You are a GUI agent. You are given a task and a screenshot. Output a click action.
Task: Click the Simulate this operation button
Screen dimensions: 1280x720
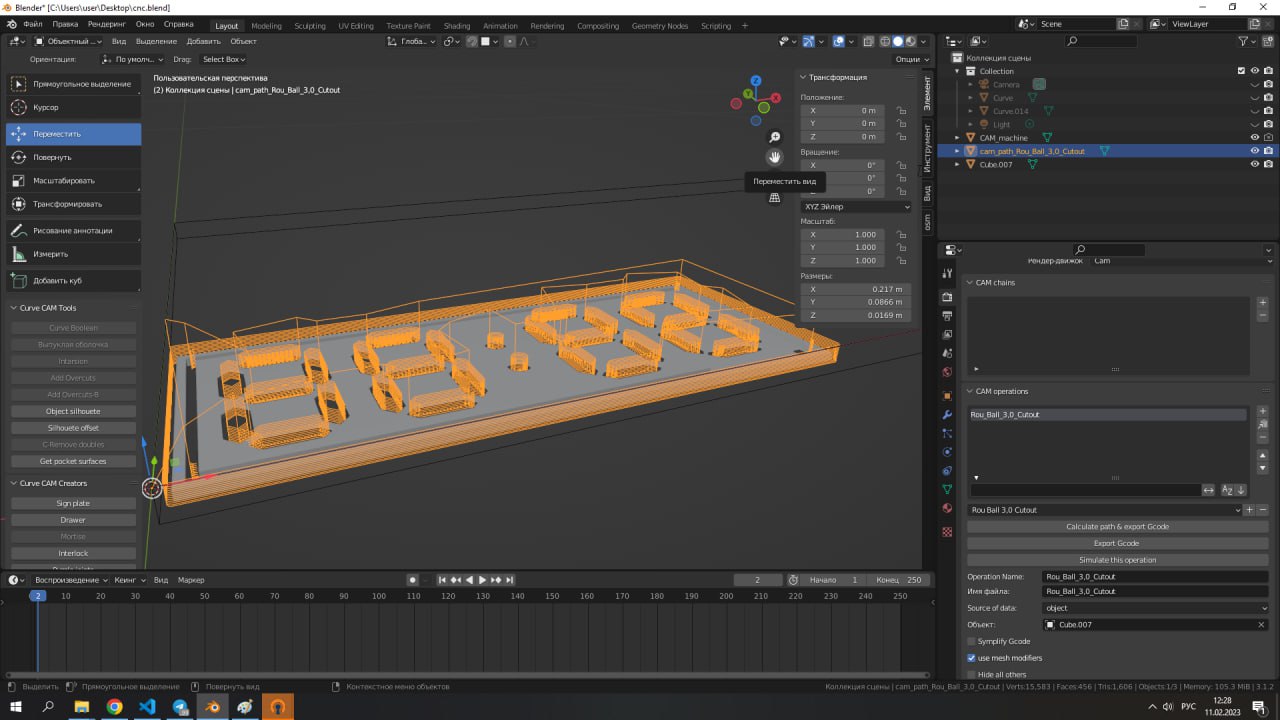[1117, 560]
